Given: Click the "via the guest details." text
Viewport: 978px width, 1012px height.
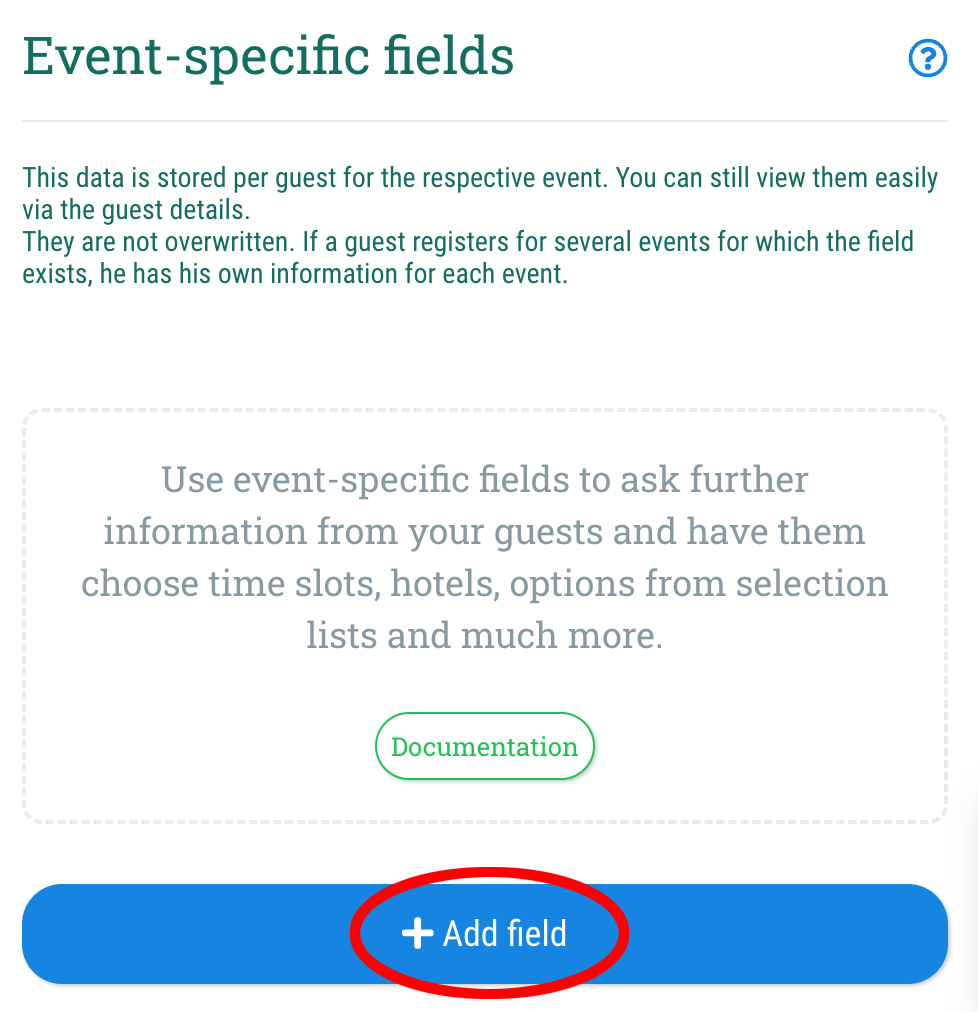Looking at the screenshot, I should (x=136, y=210).
